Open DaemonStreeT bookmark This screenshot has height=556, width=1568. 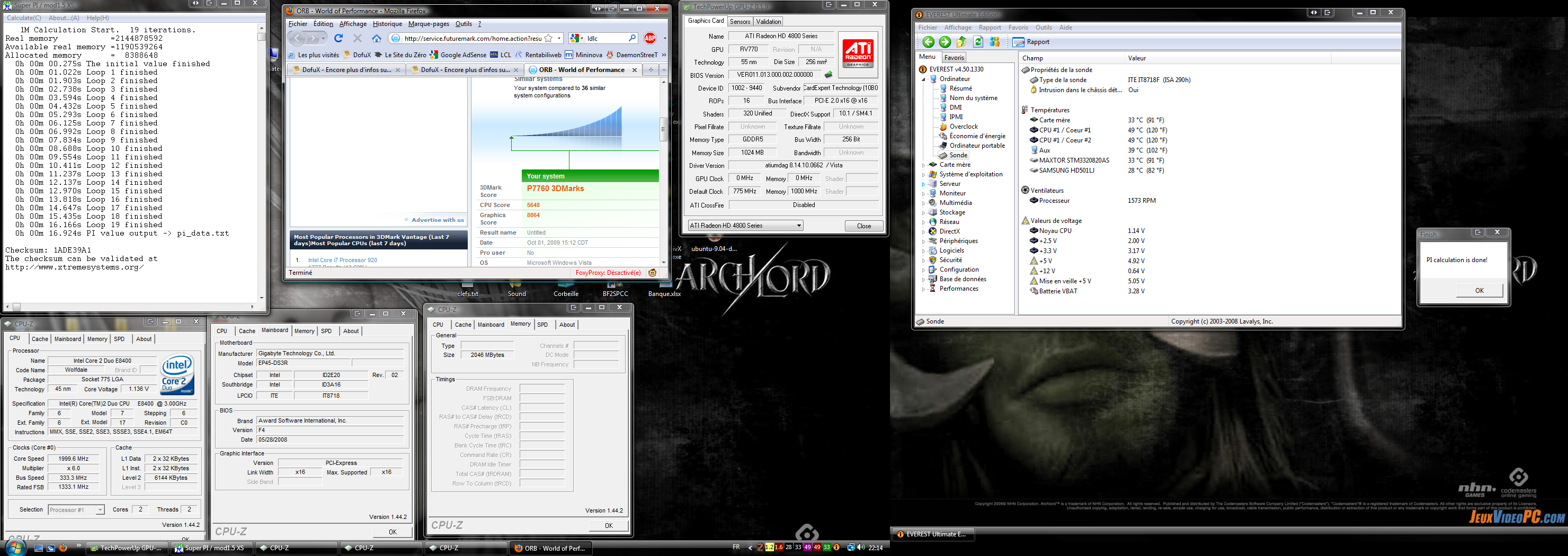(632, 55)
